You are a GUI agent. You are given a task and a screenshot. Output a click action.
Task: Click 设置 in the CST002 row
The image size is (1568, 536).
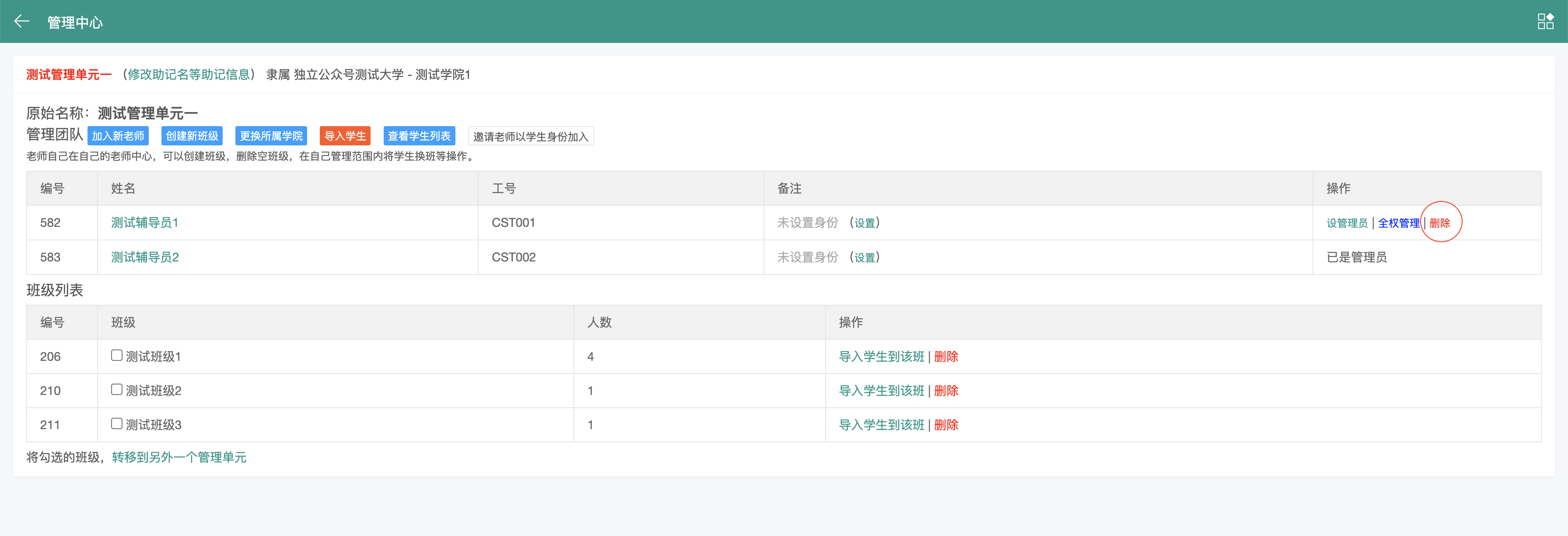click(864, 257)
